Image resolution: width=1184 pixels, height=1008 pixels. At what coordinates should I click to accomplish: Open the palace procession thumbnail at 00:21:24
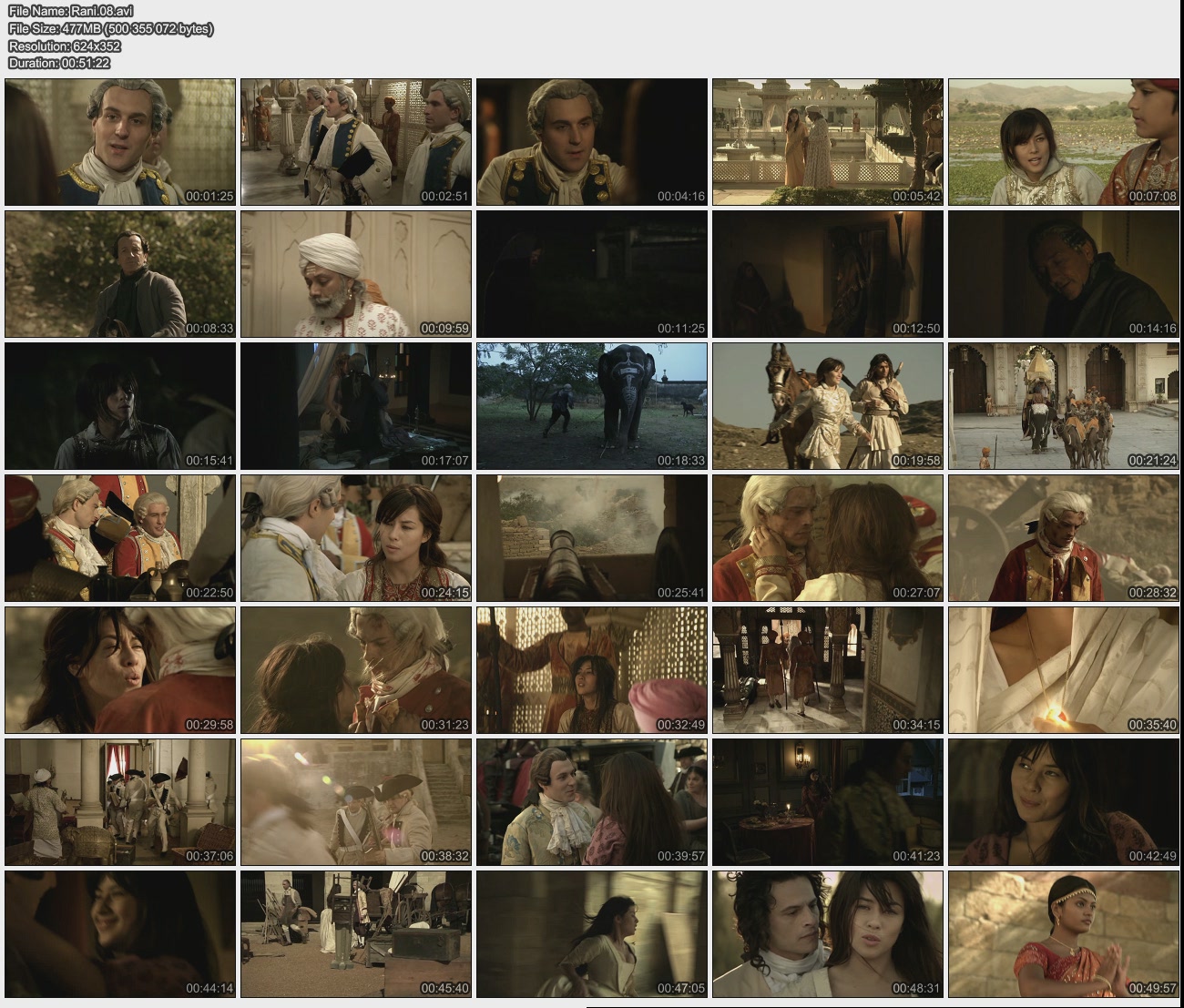click(x=1063, y=406)
